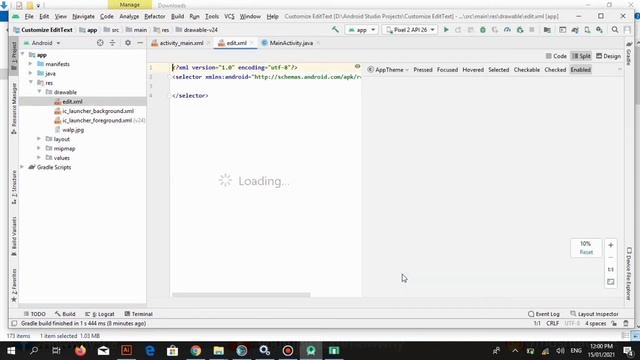This screenshot has width=640, height=360.
Task: Open Microsoft Edge from taskbar
Action: 150,351
